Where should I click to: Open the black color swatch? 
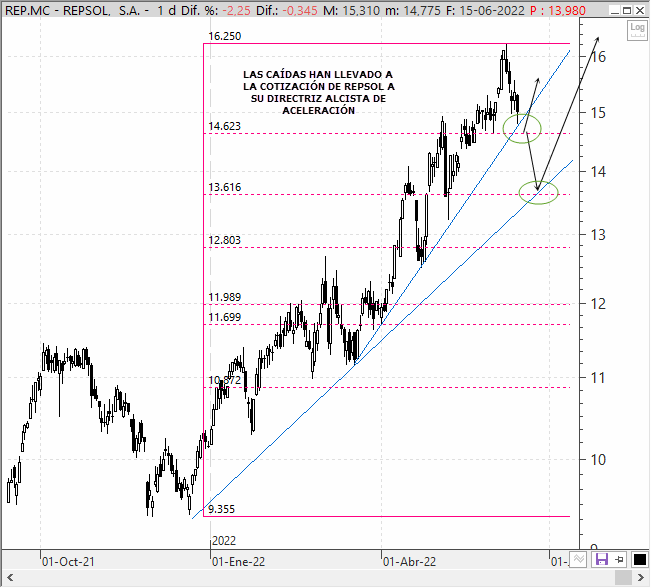639,560
